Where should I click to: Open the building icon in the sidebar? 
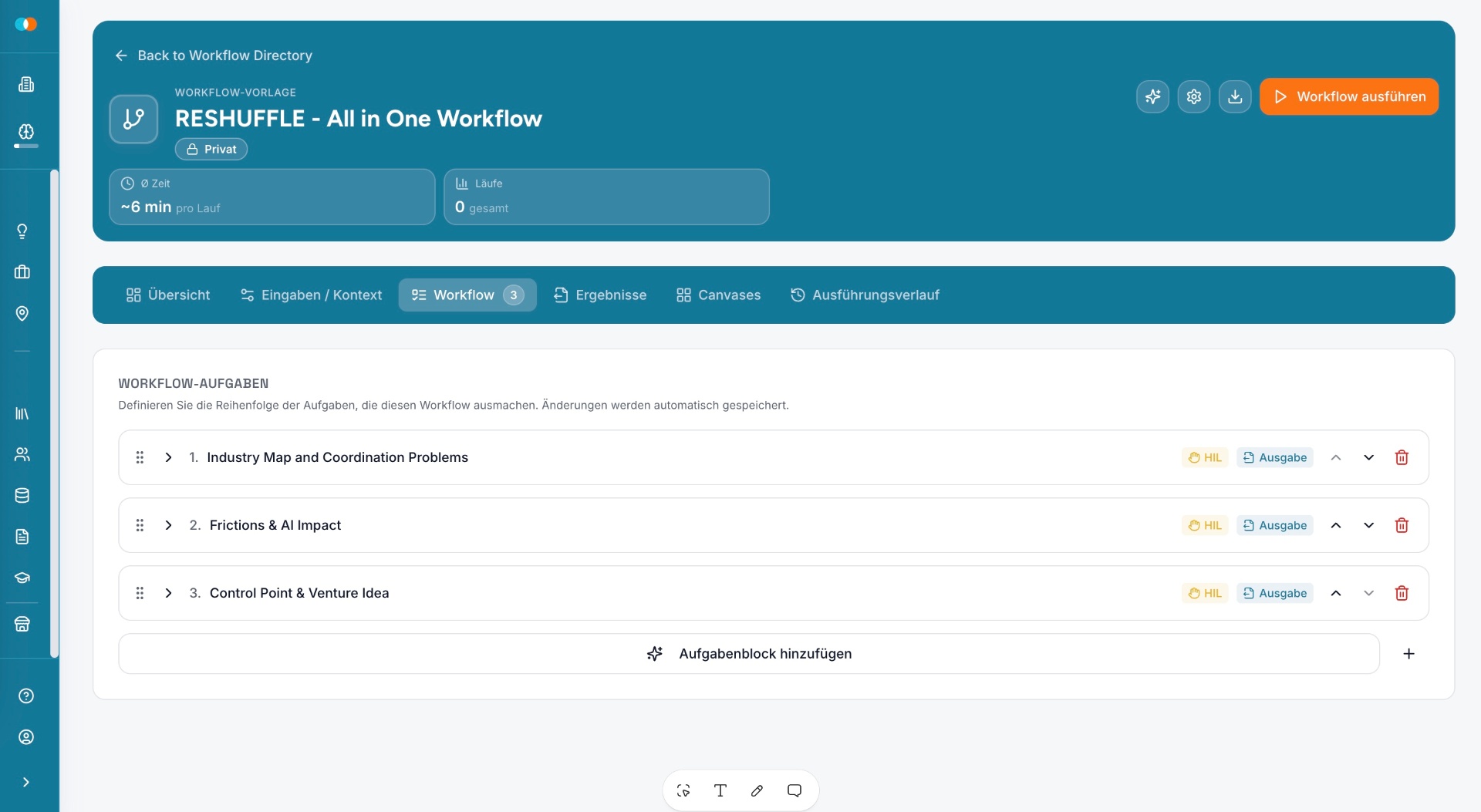[x=26, y=85]
